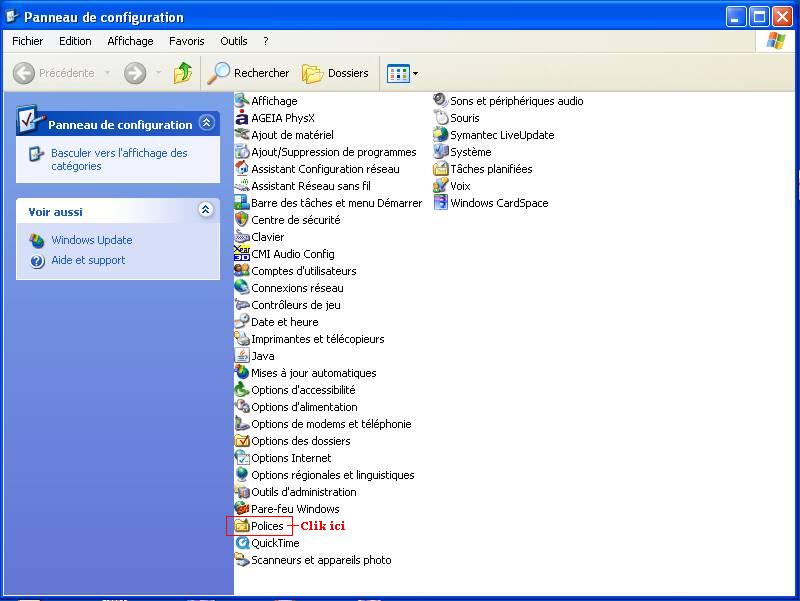The image size is (800, 601).
Task: Click the Date et heure clock icon
Action: [x=242, y=322]
